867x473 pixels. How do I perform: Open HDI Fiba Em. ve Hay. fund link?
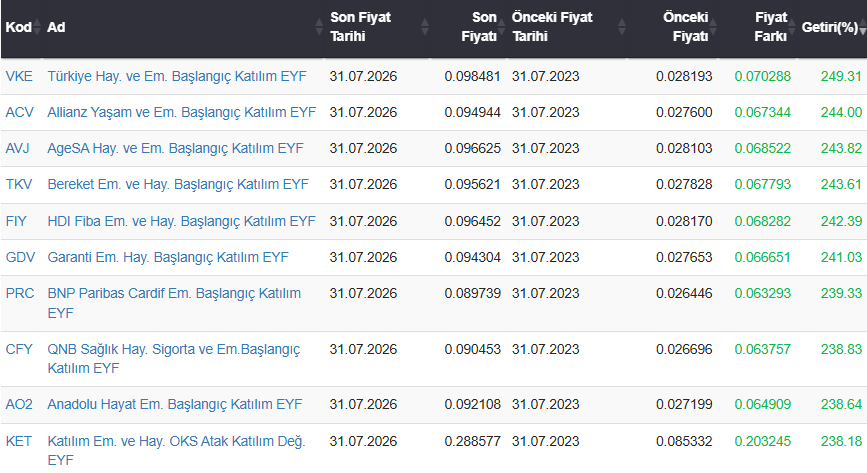click(181, 221)
